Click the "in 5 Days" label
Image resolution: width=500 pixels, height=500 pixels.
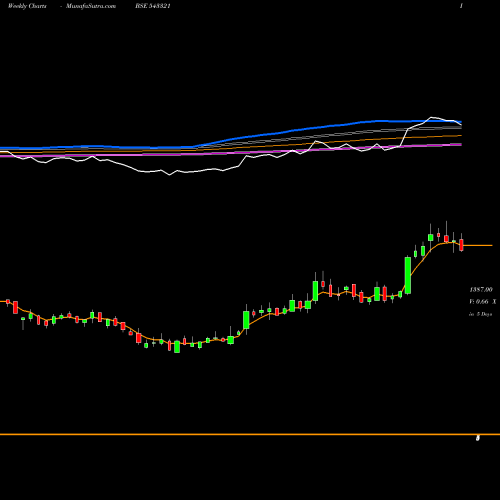tap(481, 314)
